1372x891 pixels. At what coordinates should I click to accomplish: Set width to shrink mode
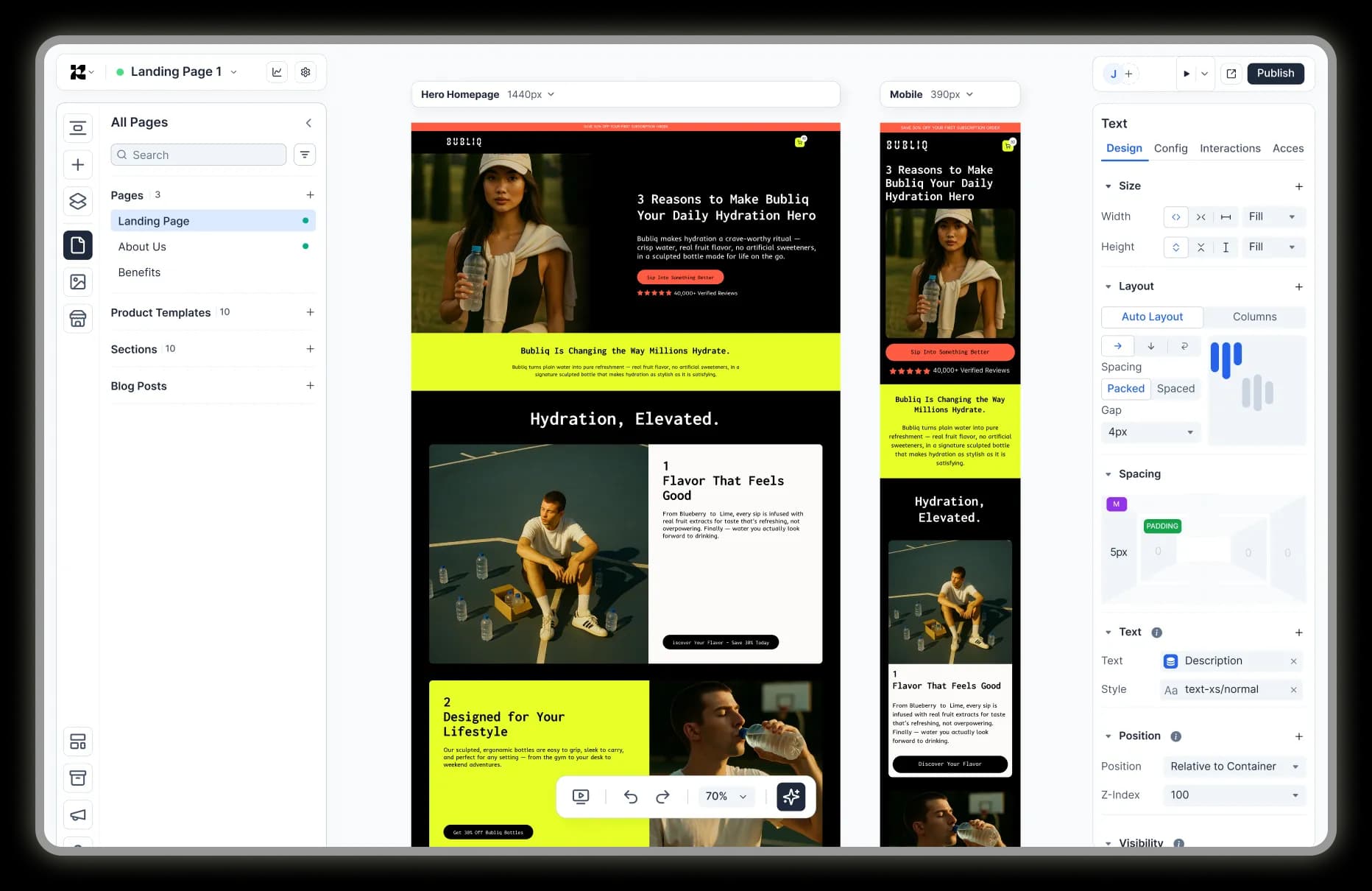click(x=1201, y=217)
